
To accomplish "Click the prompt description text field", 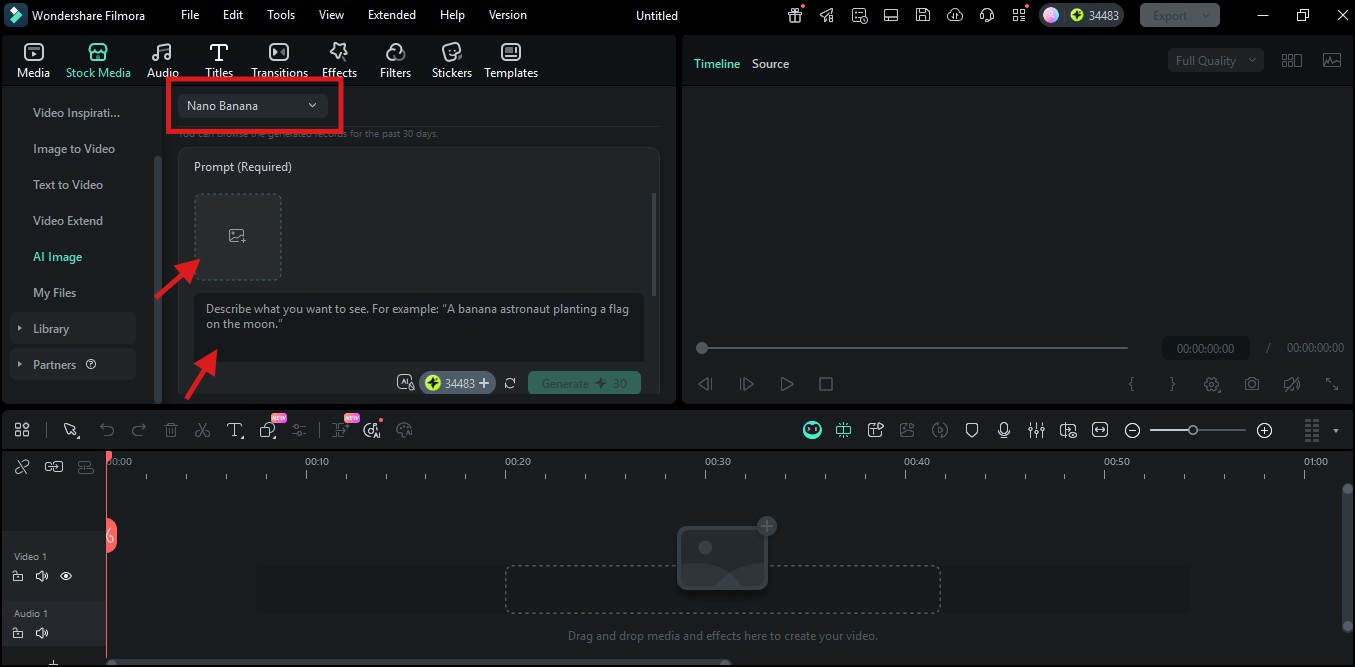I will (419, 327).
